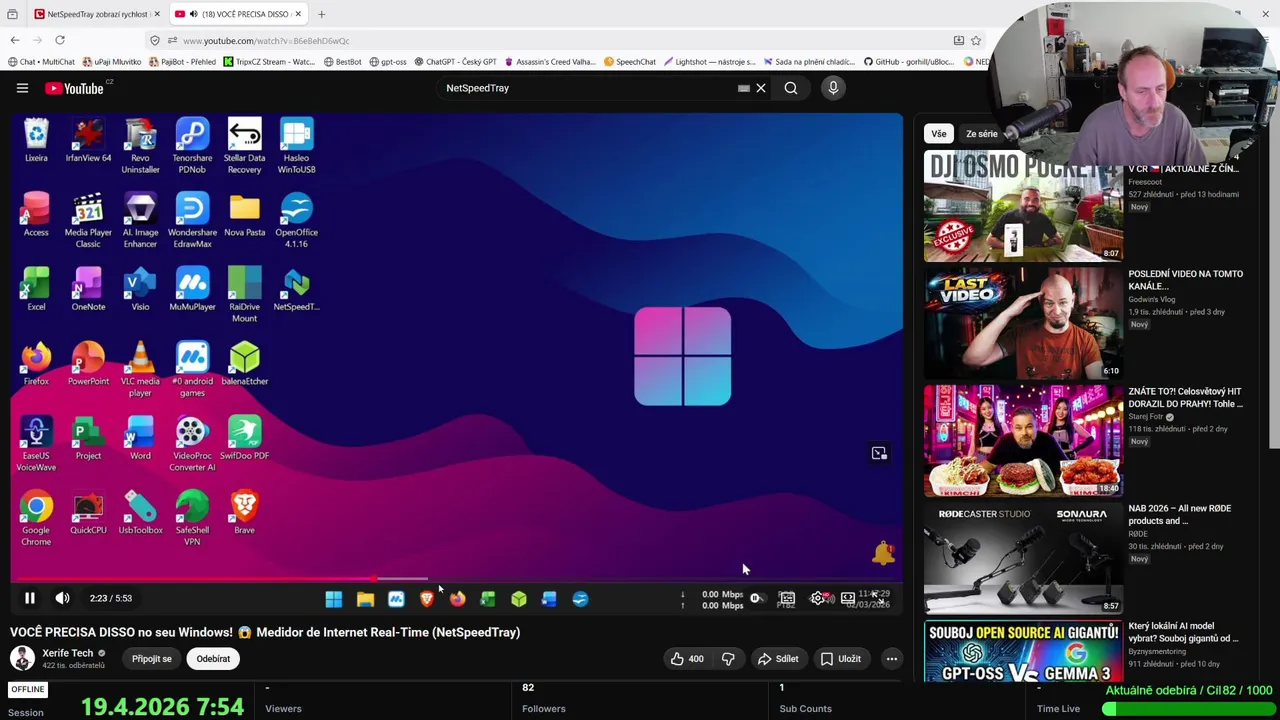Go to YouTube home via logo
This screenshot has height=720, width=1280.
coord(75,88)
